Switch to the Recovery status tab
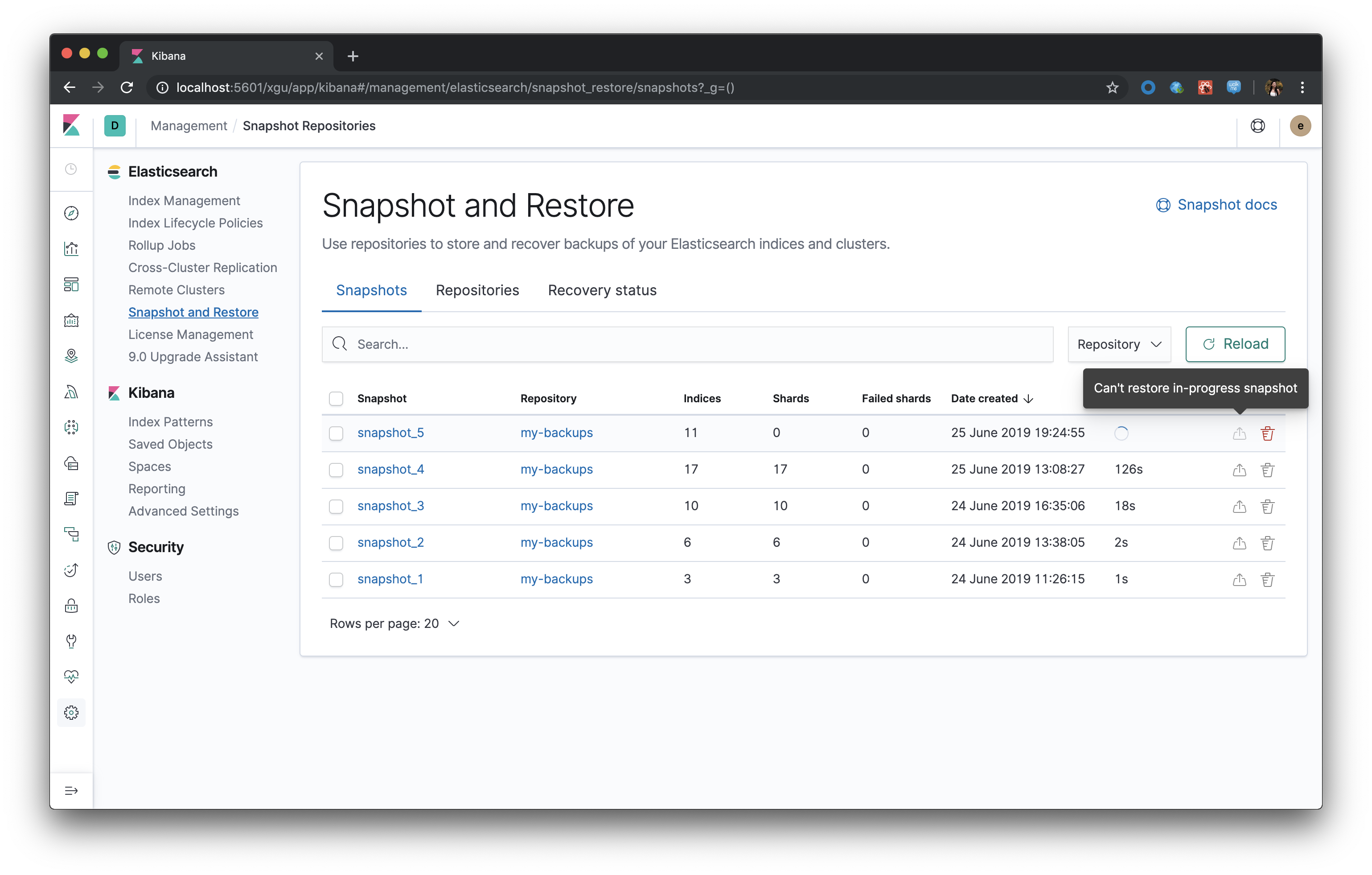 coord(602,290)
